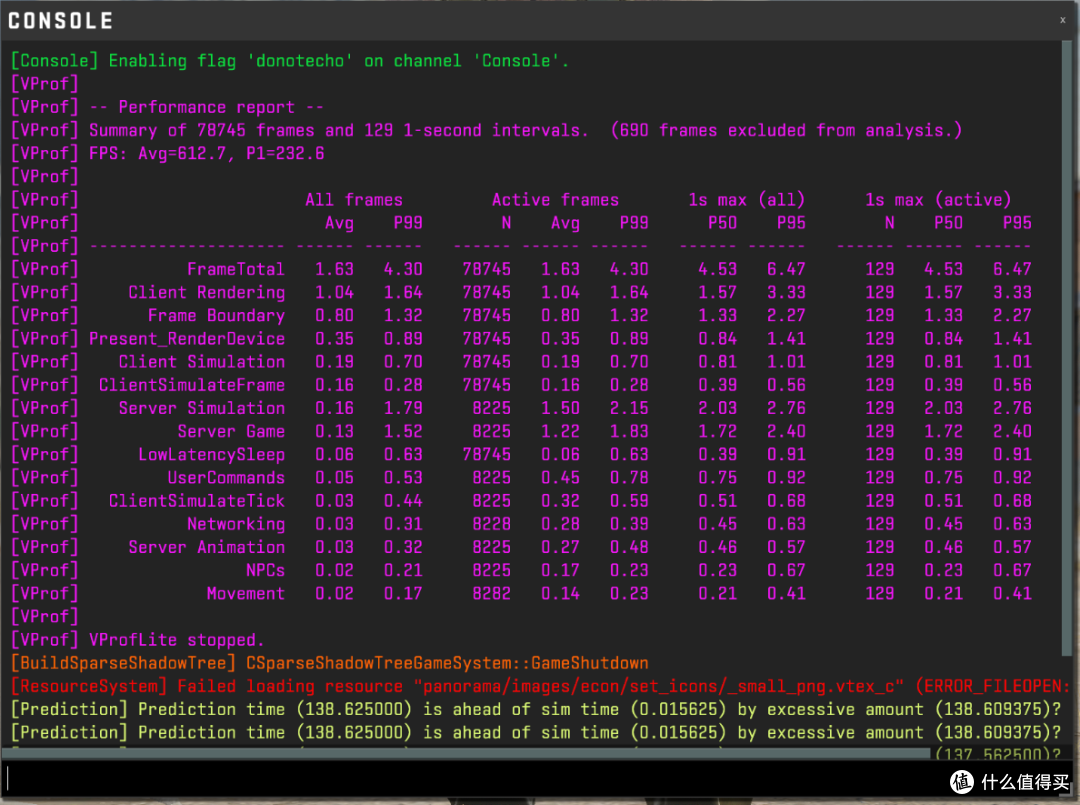This screenshot has height=805, width=1080.
Task: Click the "Server Animation" row label
Action: pos(207,547)
